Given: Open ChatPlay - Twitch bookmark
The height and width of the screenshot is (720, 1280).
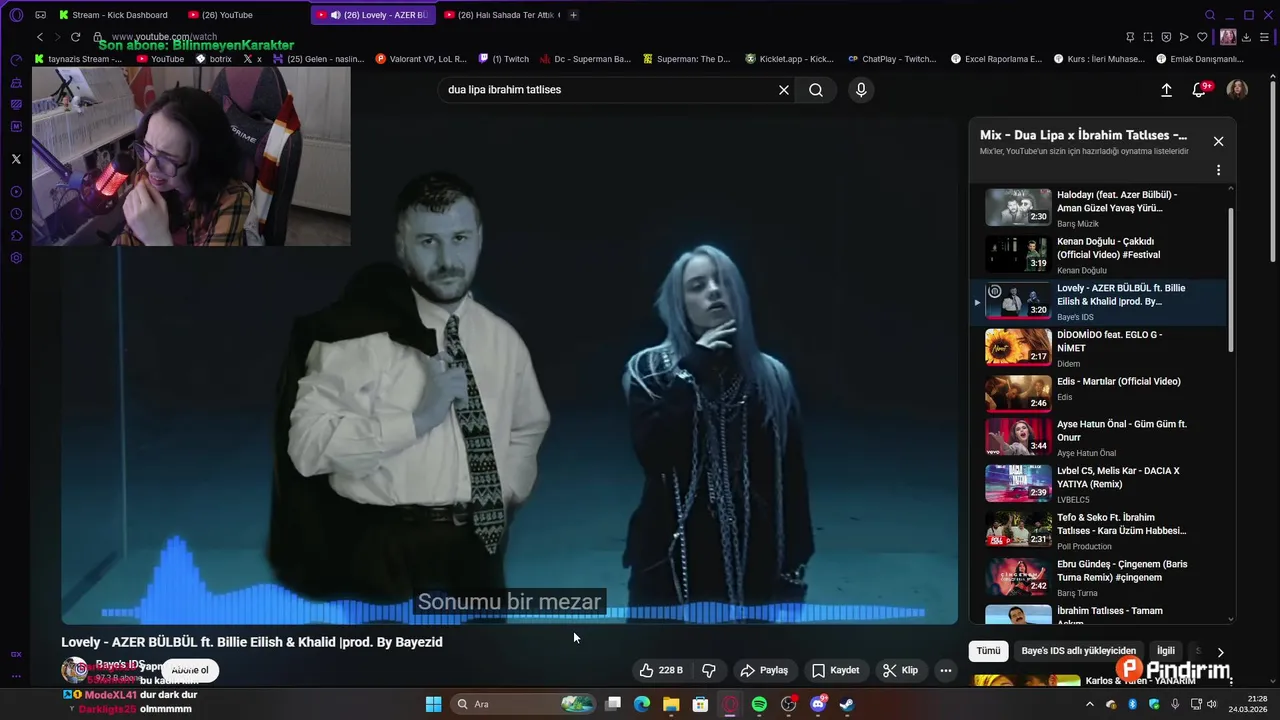Looking at the screenshot, I should (x=892, y=59).
